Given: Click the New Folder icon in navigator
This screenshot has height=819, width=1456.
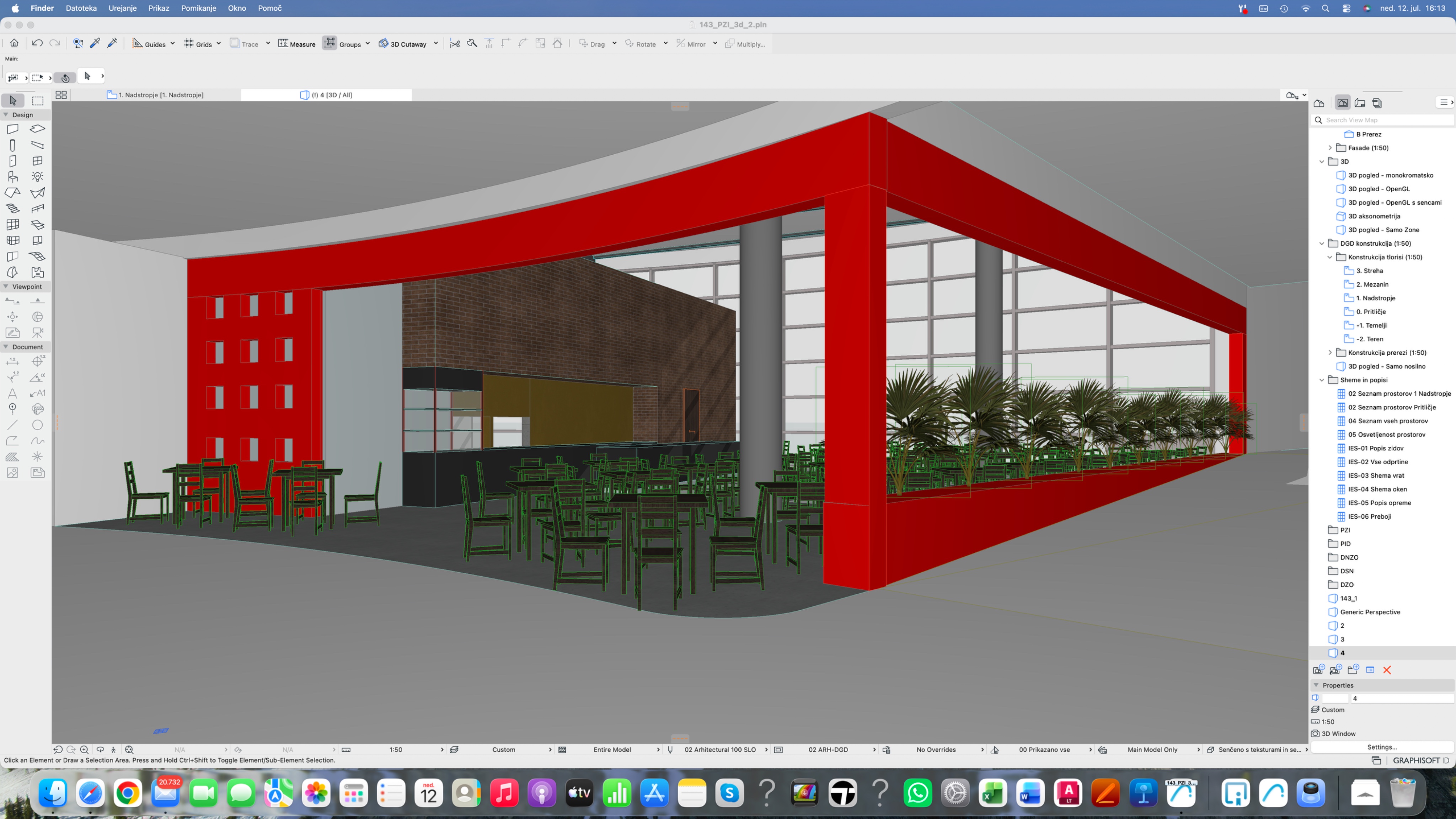Looking at the screenshot, I should click(1353, 670).
